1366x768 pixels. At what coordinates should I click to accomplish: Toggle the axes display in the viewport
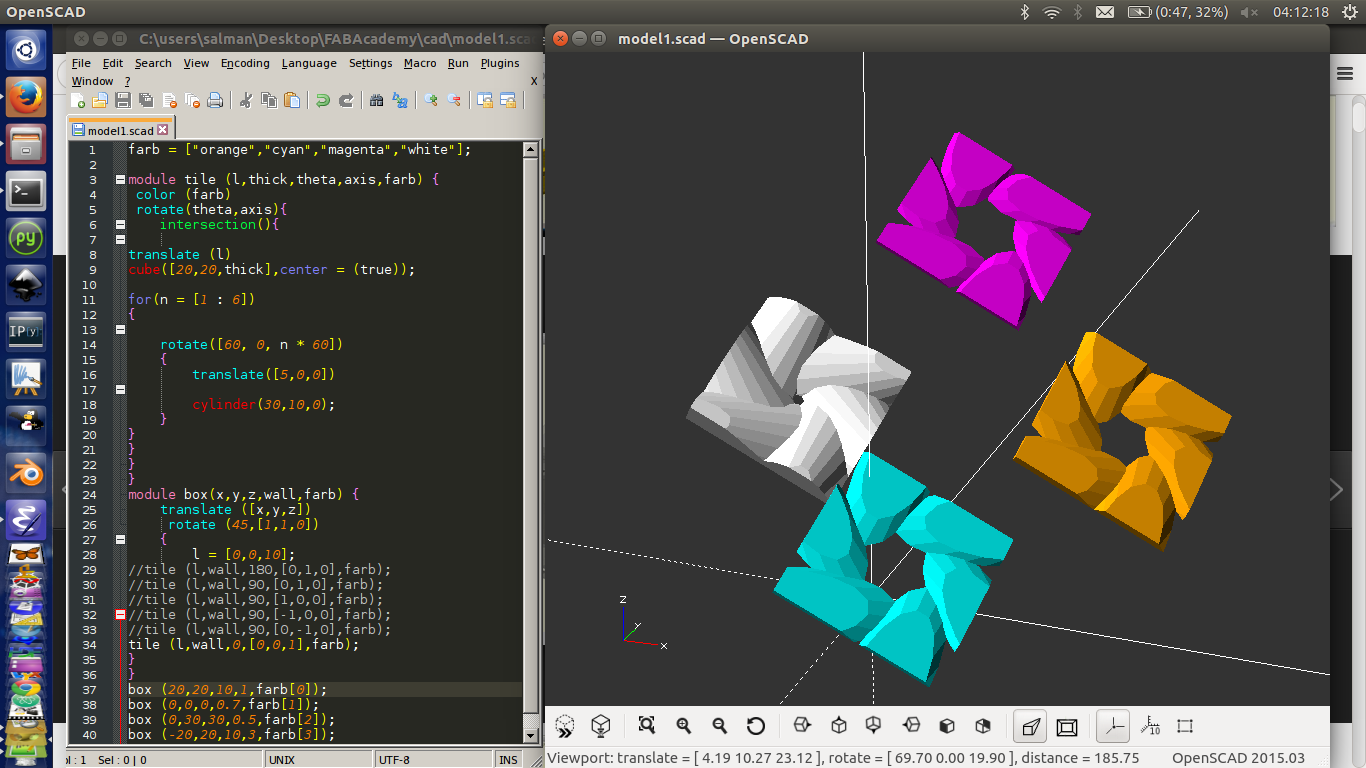pos(1113,725)
